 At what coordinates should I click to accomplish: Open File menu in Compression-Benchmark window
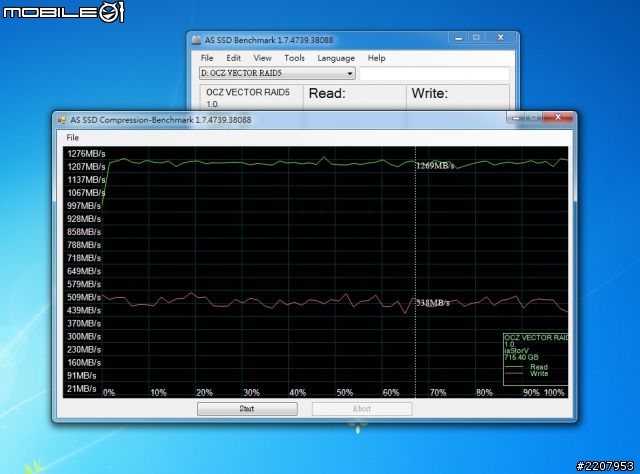(x=73, y=138)
